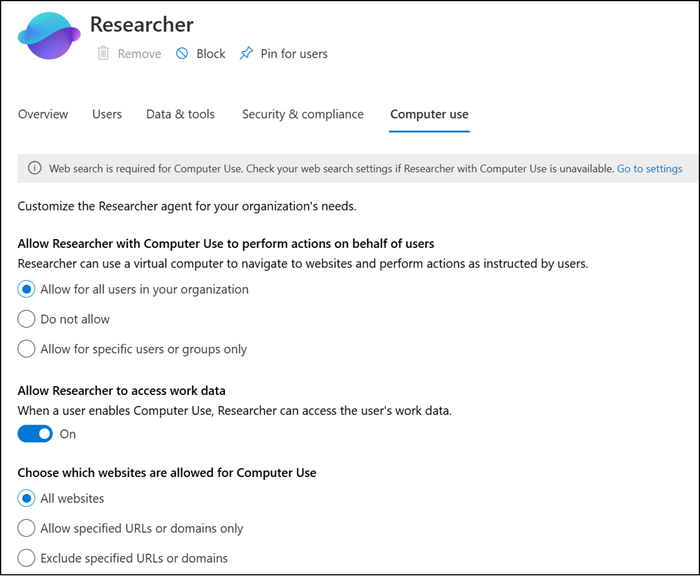
Task: Click the Pin for users pushpin icon
Action: 246,53
